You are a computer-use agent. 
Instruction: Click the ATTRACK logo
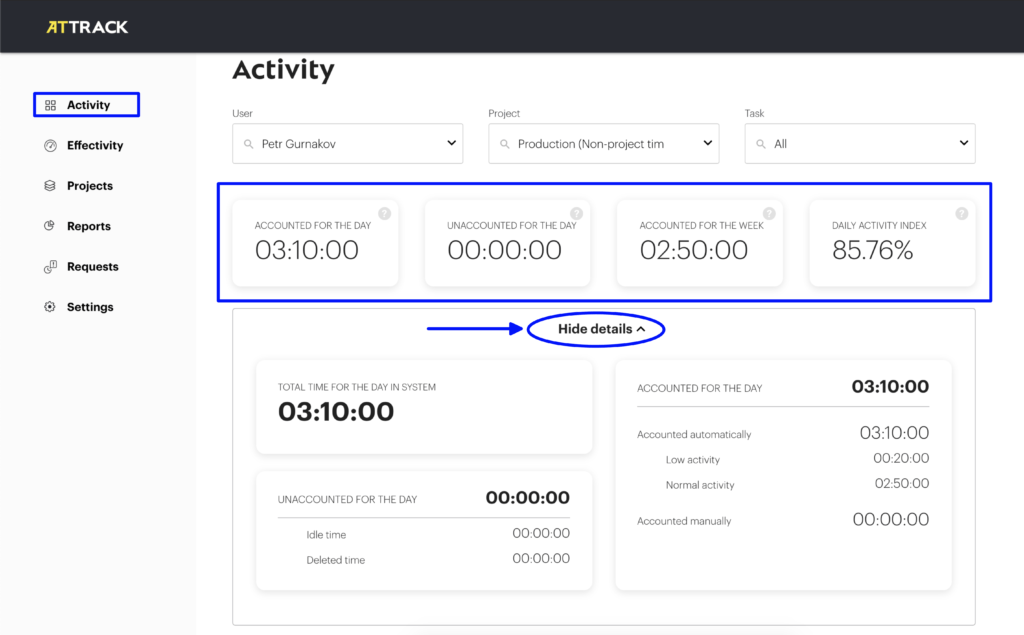point(87,27)
